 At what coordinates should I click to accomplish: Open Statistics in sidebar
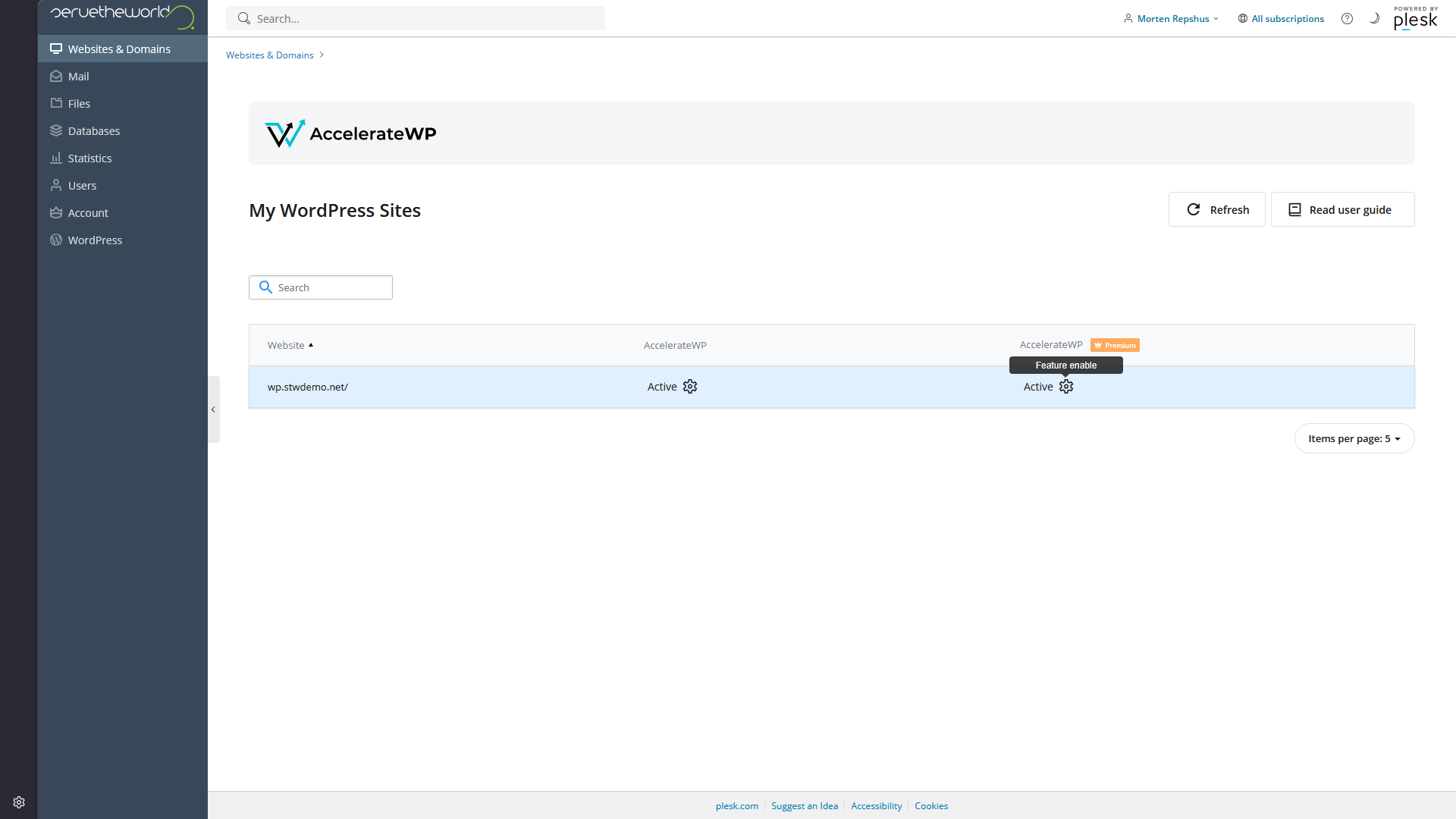(122, 158)
